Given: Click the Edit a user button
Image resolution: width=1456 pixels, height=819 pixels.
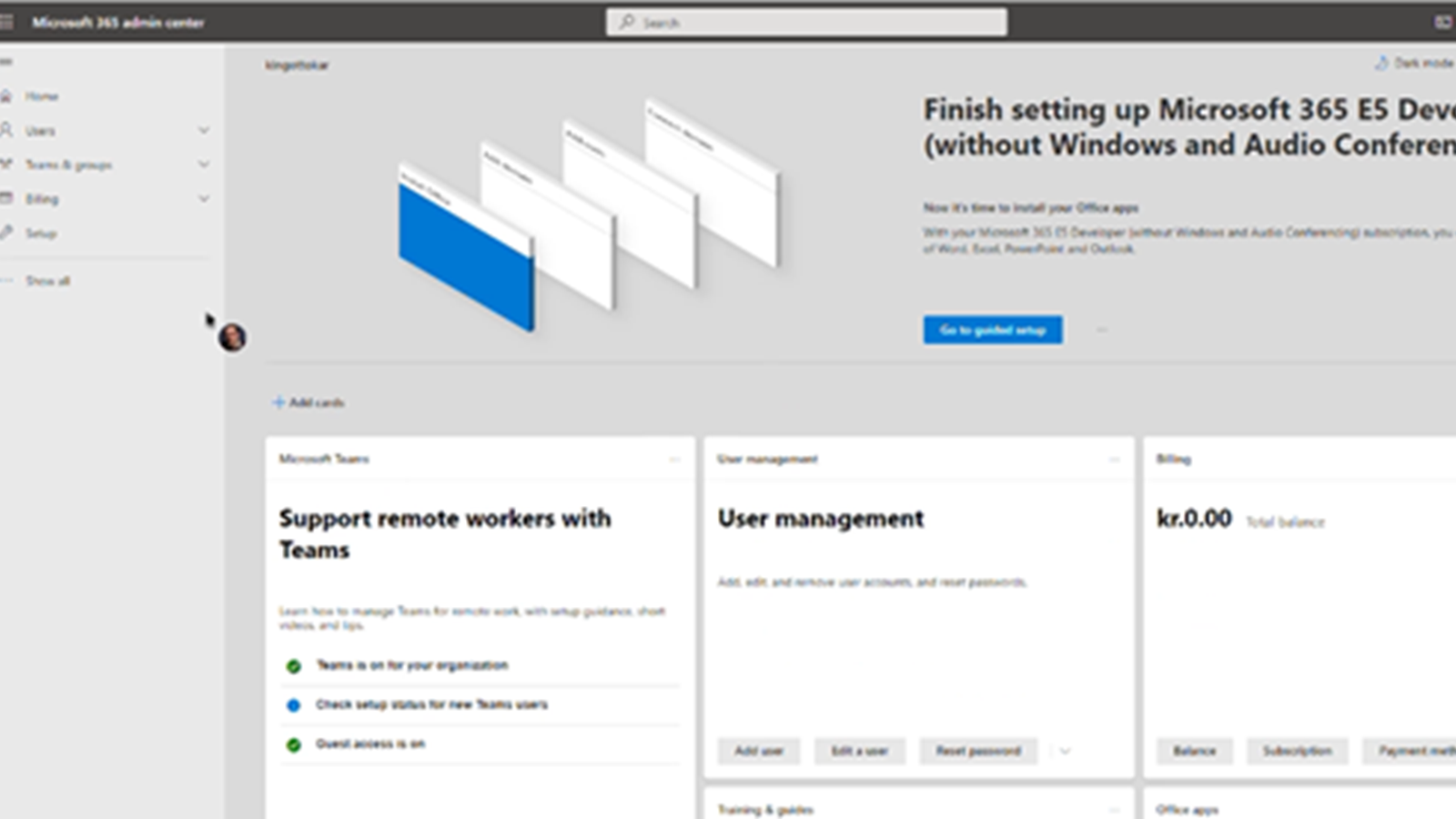Looking at the screenshot, I should (859, 751).
